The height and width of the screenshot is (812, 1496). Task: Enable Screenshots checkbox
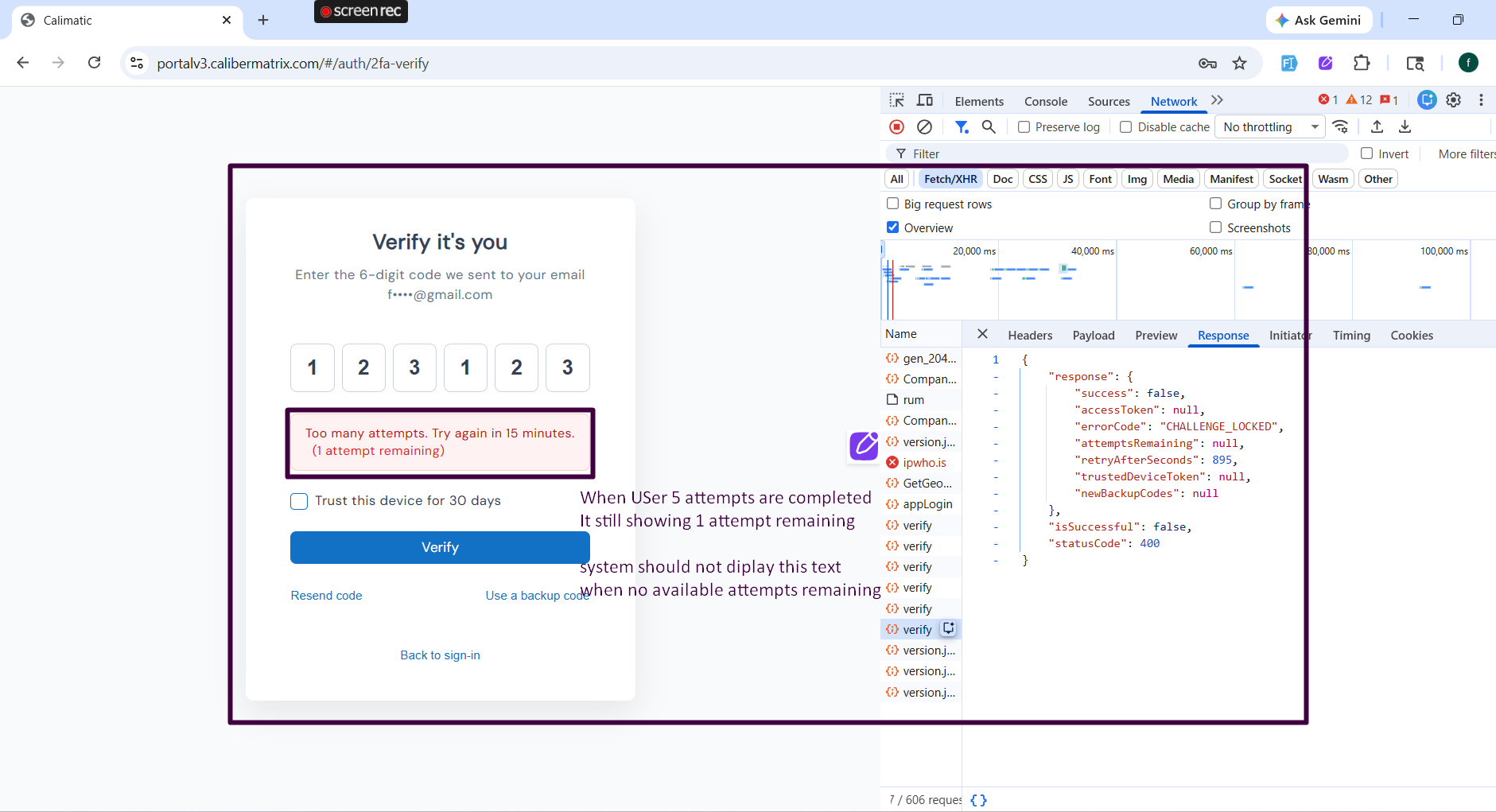[1216, 227]
